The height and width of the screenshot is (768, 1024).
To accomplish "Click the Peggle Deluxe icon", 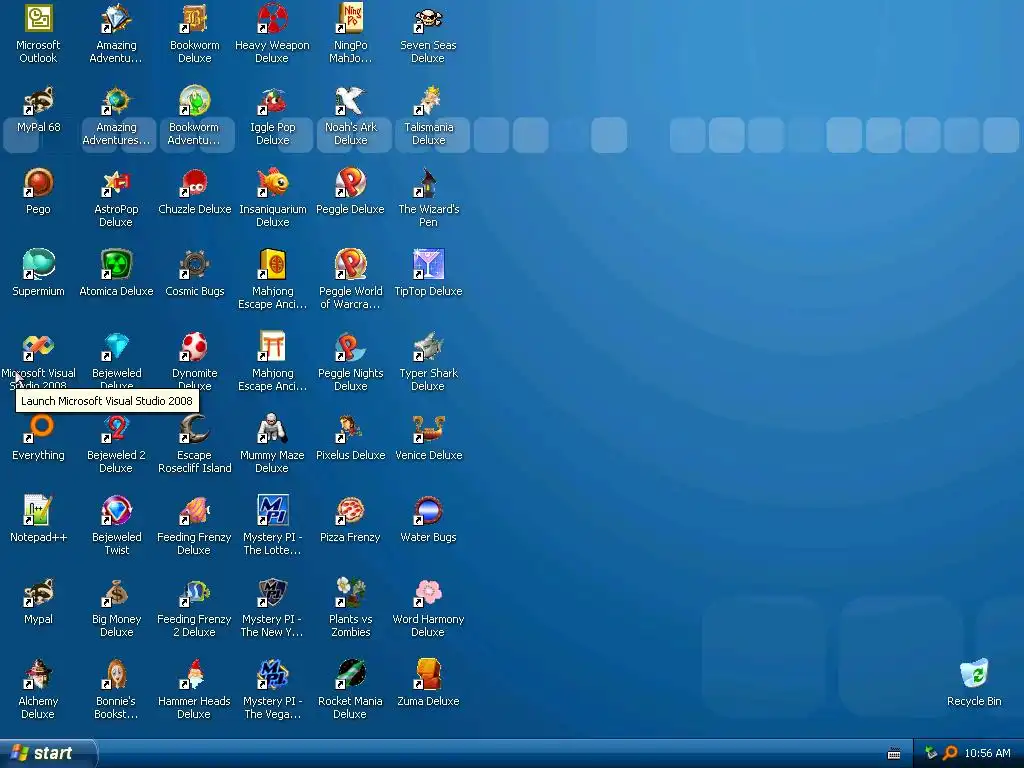I will pos(351,183).
